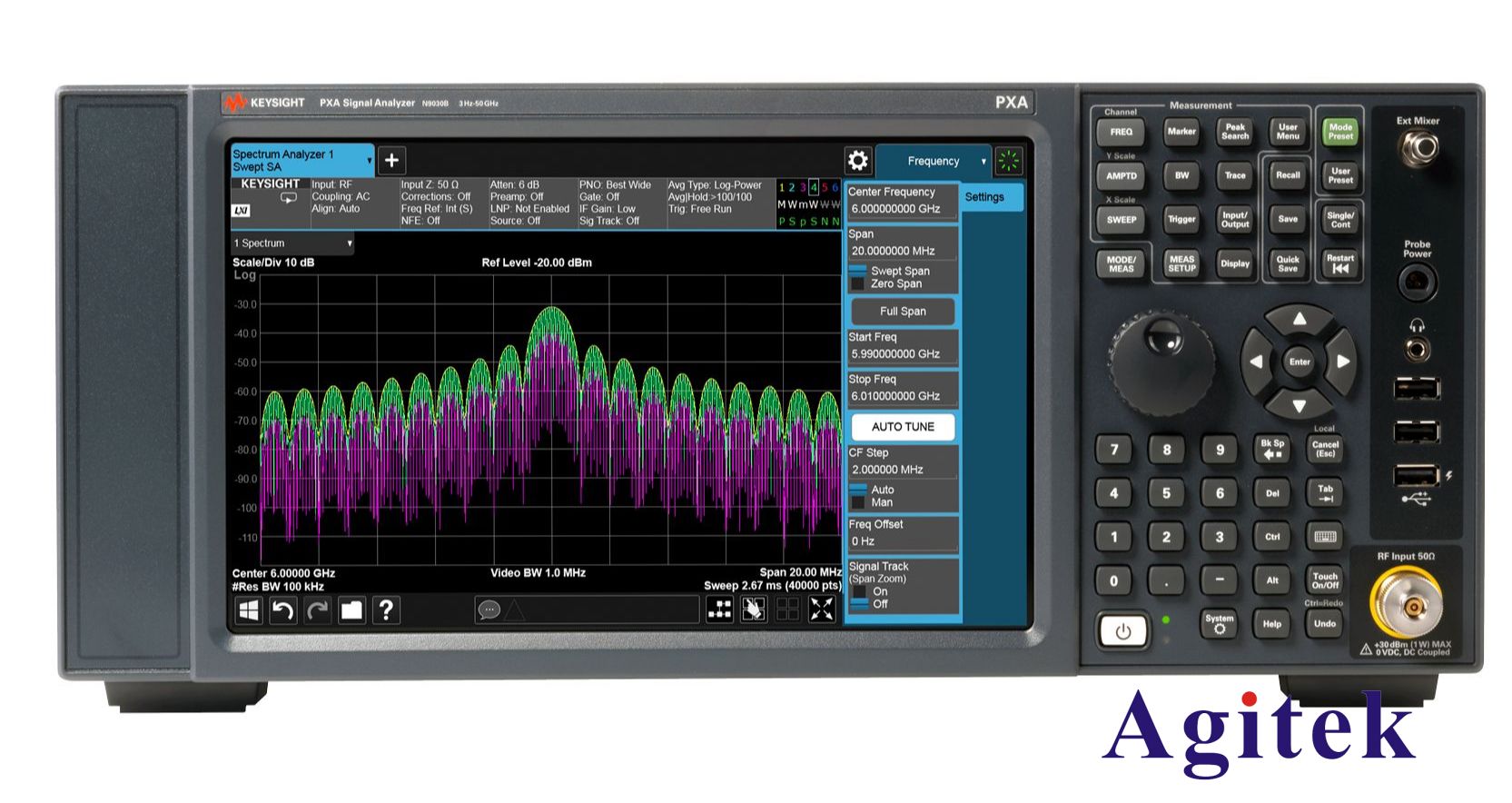Hit the Peak Search key

[1235, 132]
